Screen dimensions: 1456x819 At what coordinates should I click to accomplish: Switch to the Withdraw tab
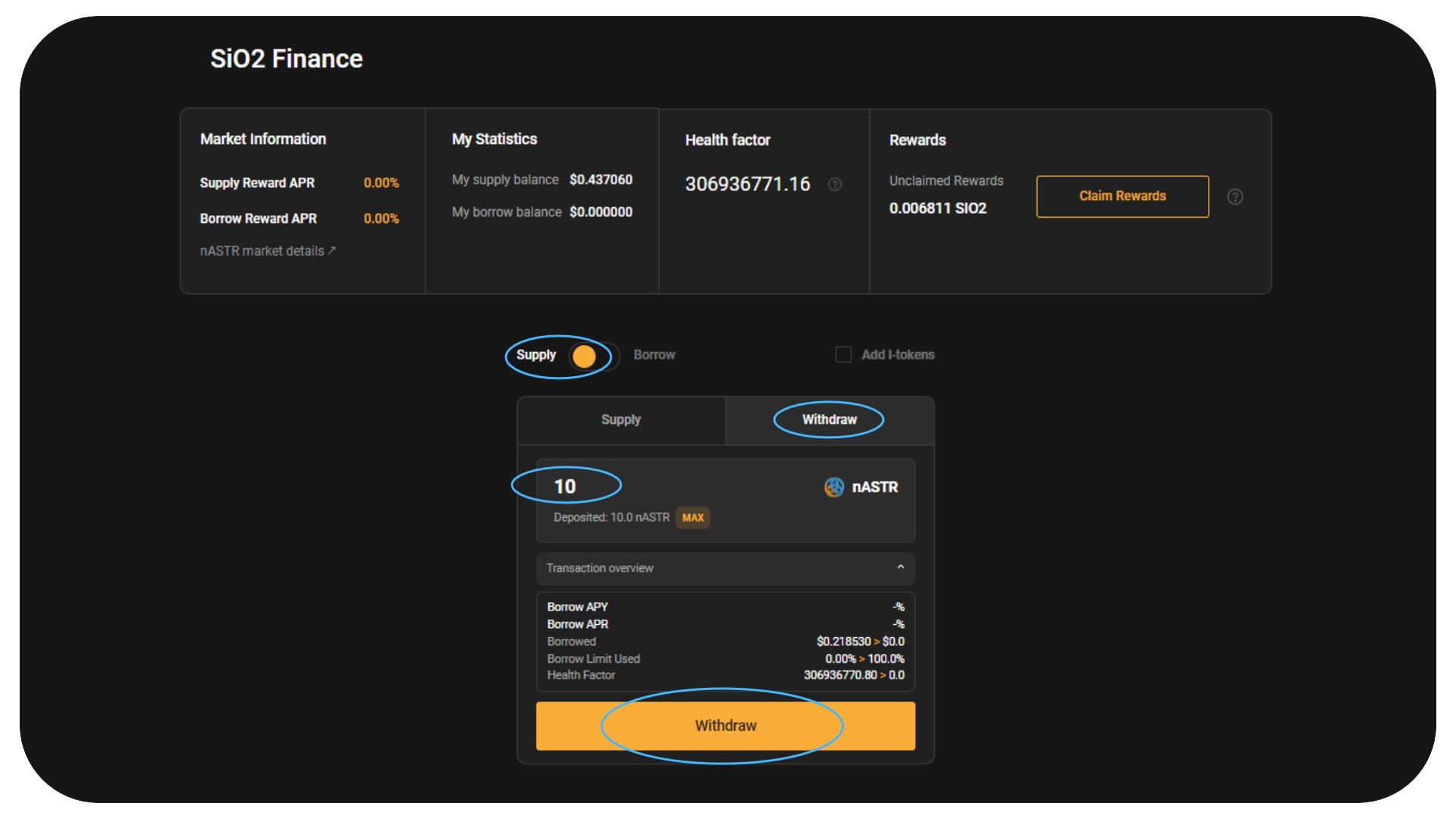point(829,420)
